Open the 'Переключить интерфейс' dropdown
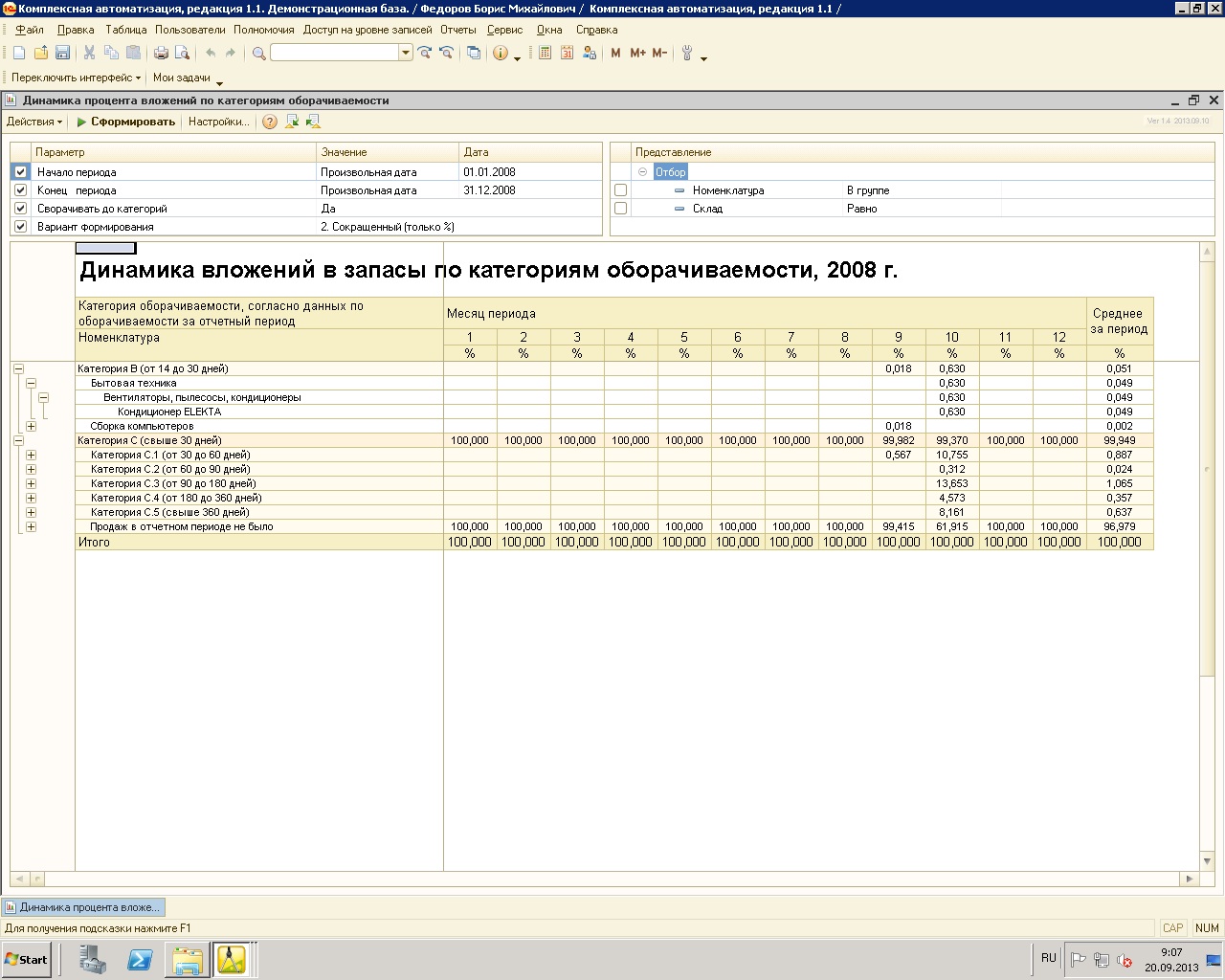 [76, 78]
